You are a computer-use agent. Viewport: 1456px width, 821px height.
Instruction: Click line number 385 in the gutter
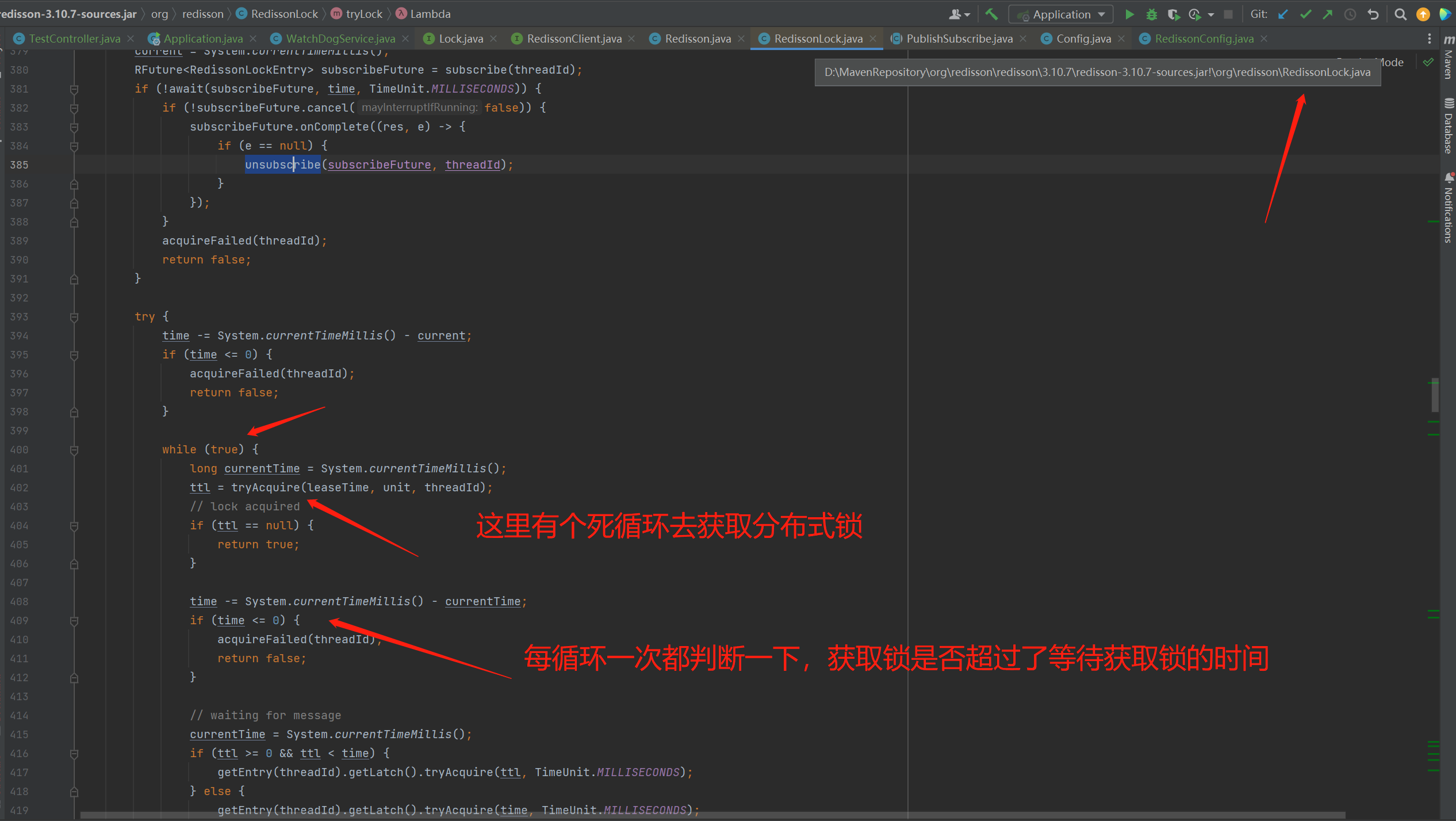coord(19,165)
